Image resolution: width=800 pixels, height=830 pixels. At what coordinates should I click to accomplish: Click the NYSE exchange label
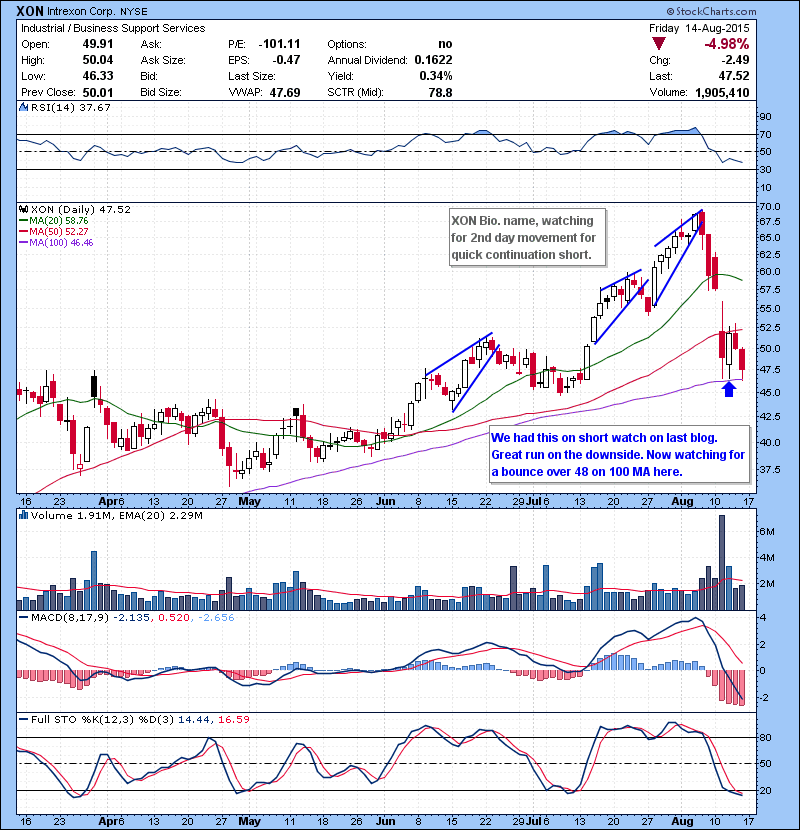[x=133, y=12]
